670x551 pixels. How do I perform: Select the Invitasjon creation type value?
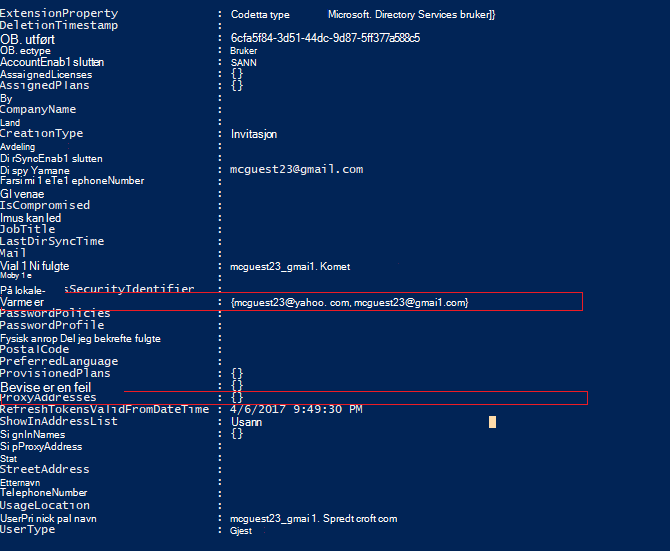coord(254,134)
